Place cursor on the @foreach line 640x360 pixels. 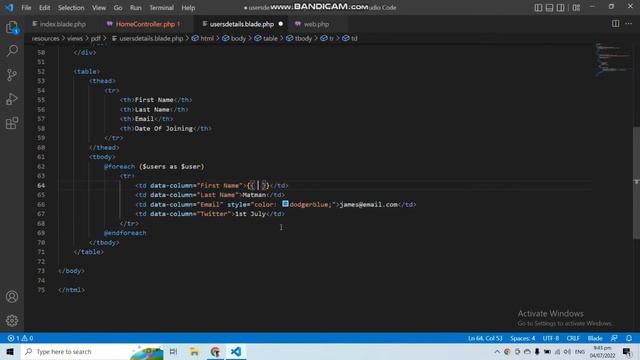154,167
